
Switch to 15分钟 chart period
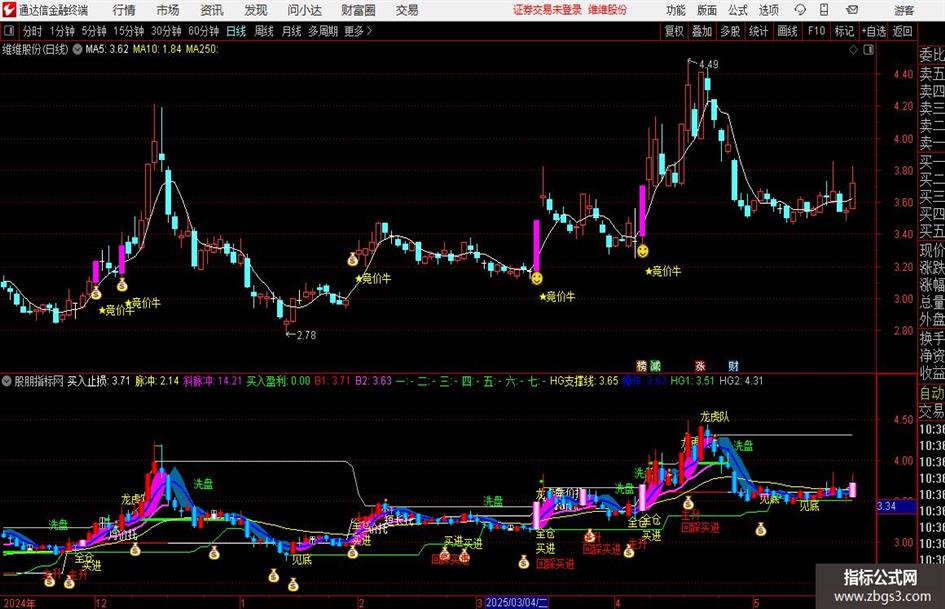[x=129, y=31]
